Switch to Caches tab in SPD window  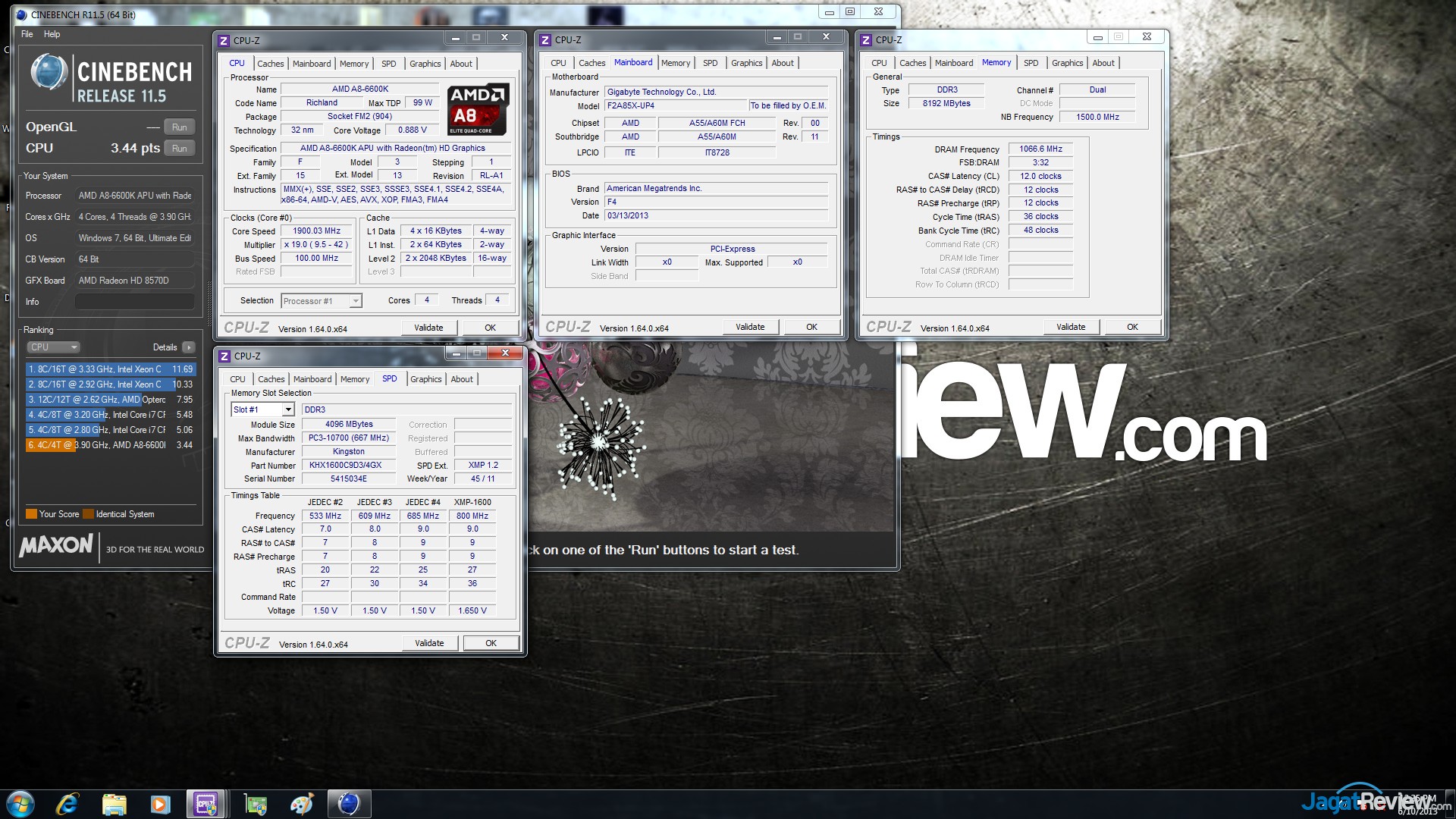271,379
